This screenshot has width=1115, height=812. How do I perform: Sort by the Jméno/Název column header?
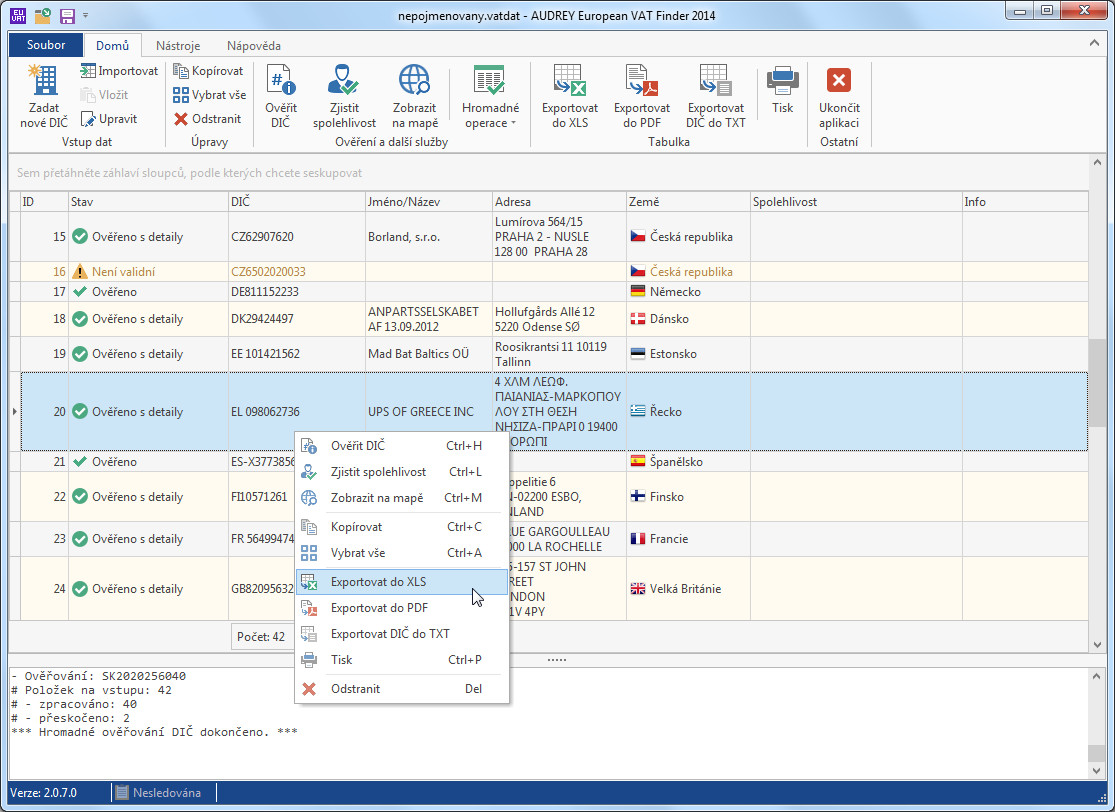point(428,202)
